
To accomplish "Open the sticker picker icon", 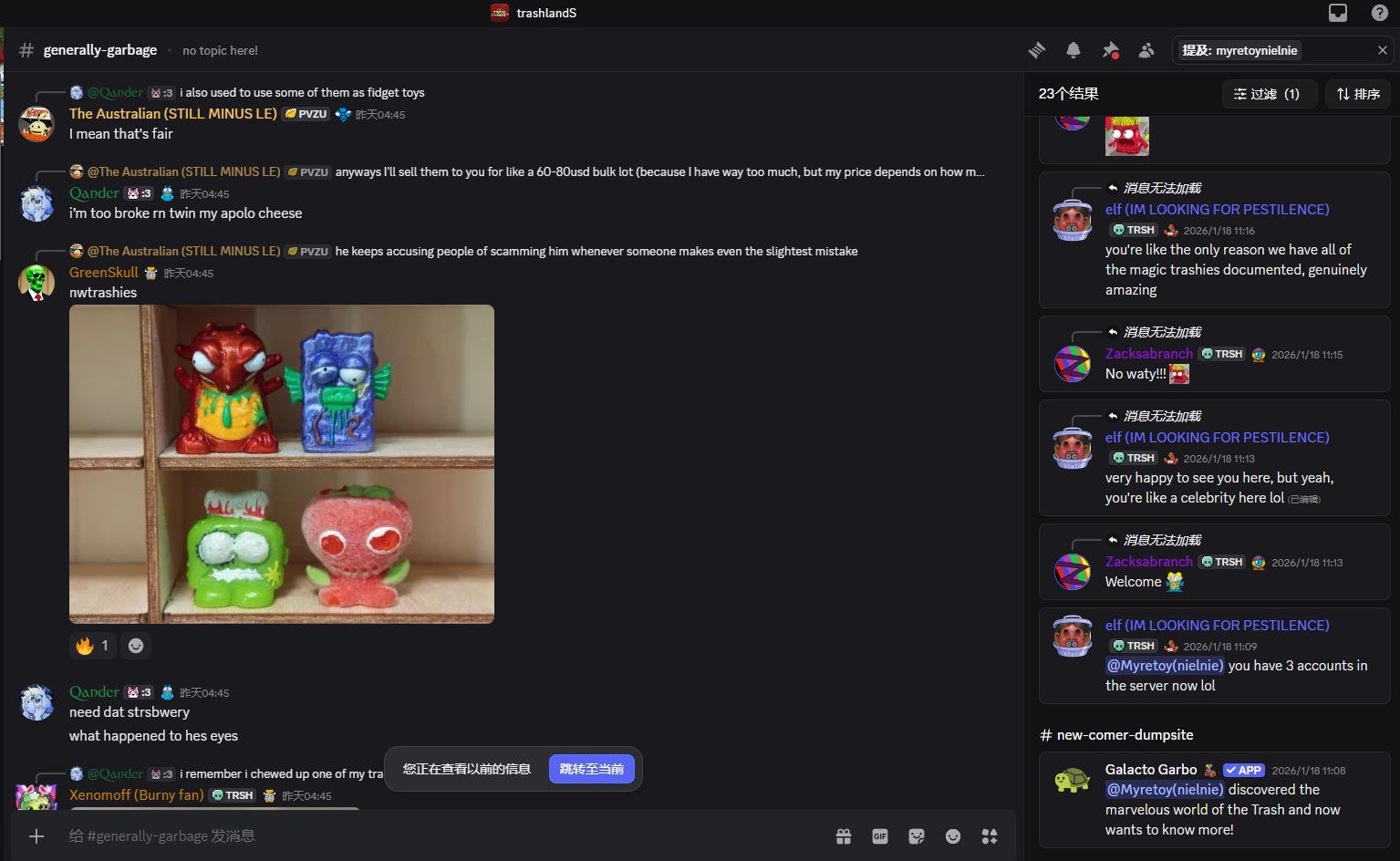I will (917, 836).
